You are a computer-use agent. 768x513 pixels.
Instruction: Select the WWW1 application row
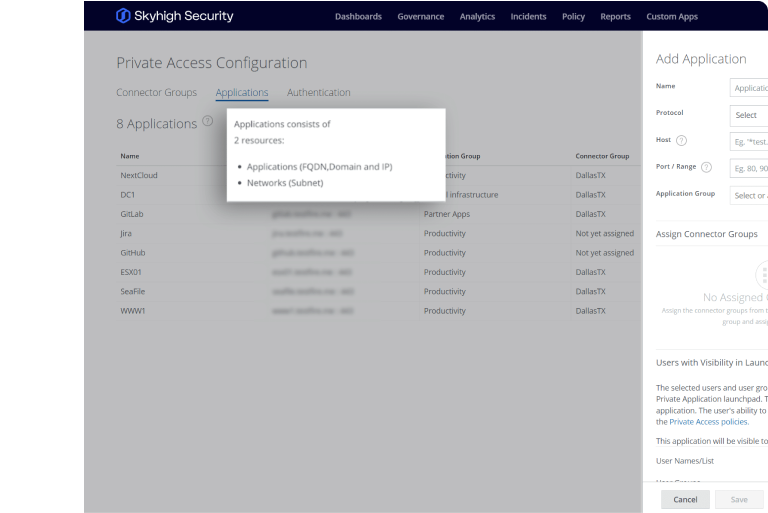click(x=378, y=311)
